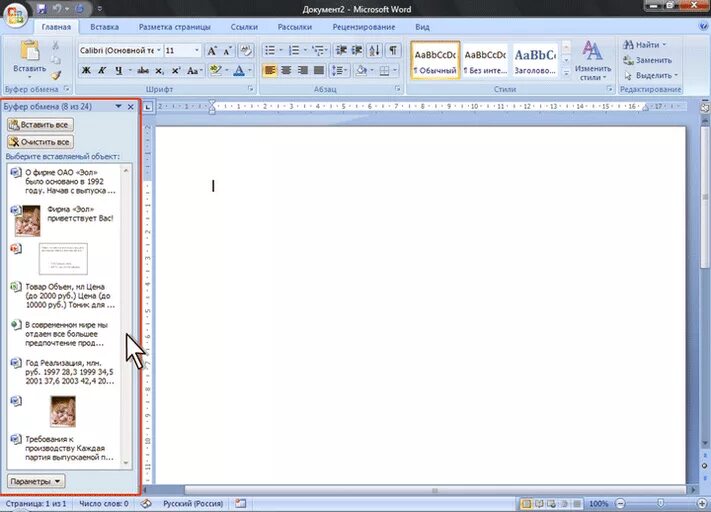Screen dimensions: 711x512
Task: Switch to Web Layout view icon
Action: (x=551, y=503)
